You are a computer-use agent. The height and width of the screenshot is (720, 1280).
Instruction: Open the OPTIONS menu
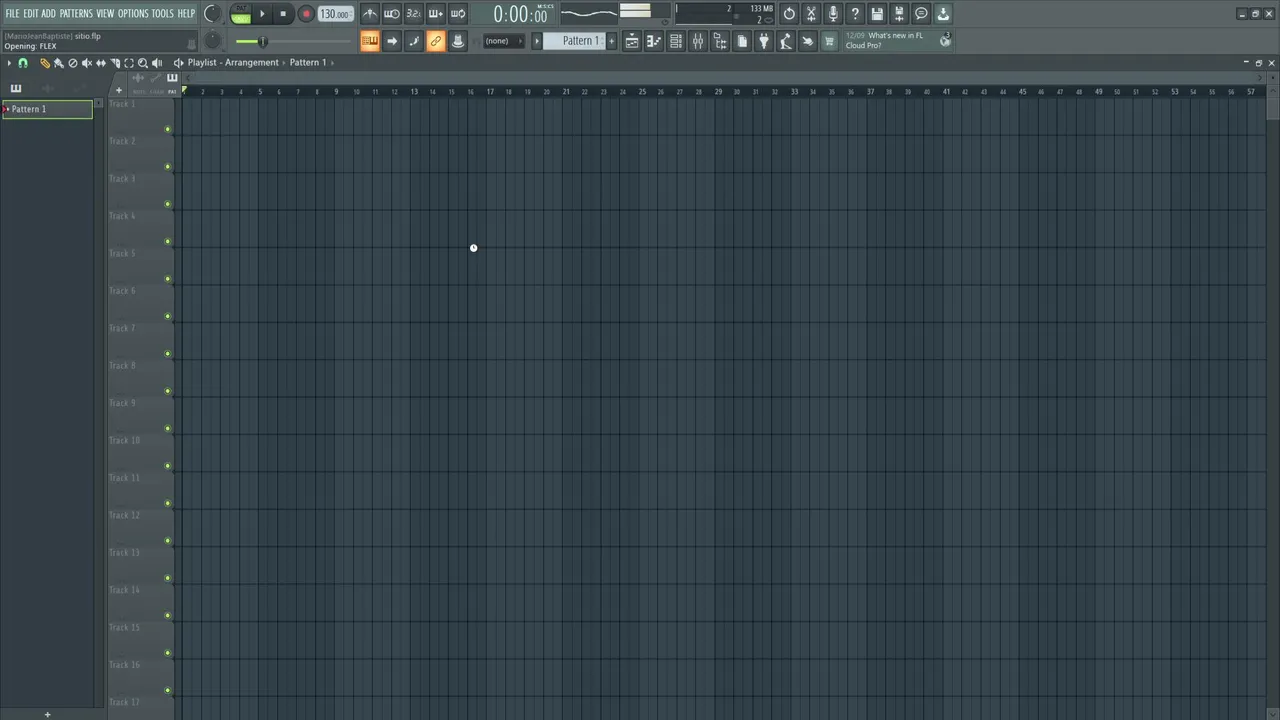click(133, 14)
